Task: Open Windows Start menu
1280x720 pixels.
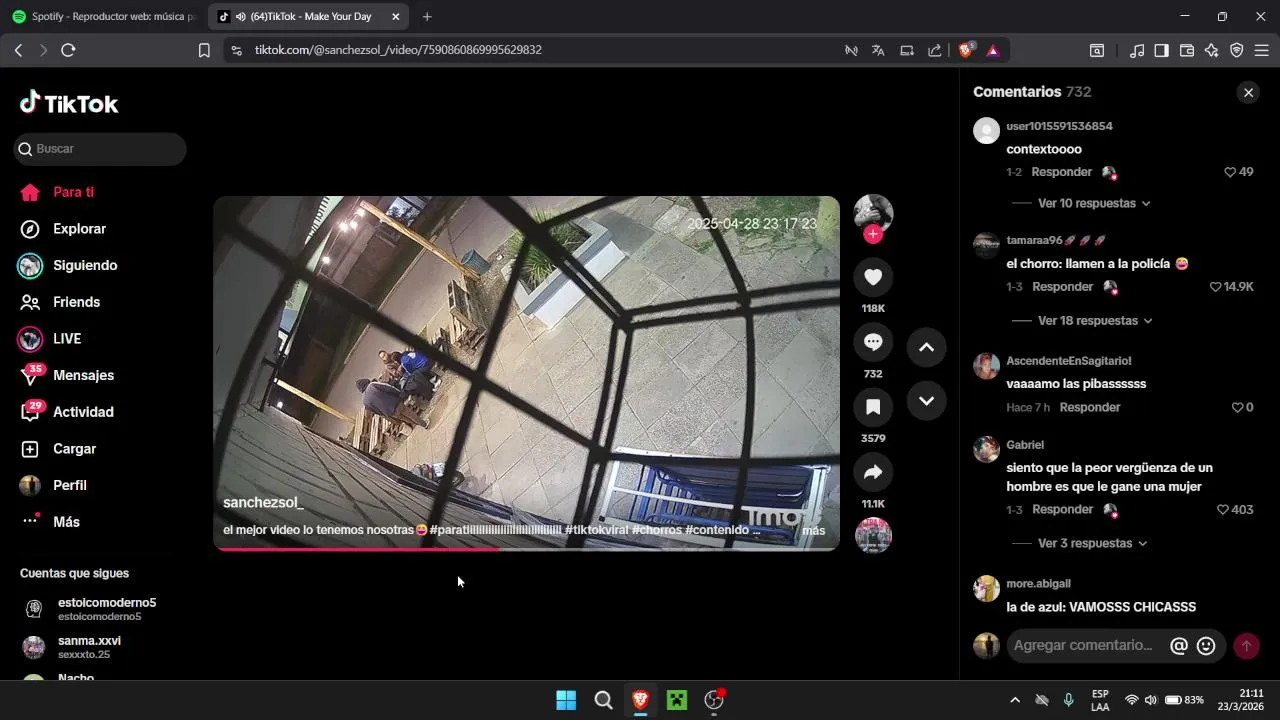Action: pyautogui.click(x=566, y=700)
